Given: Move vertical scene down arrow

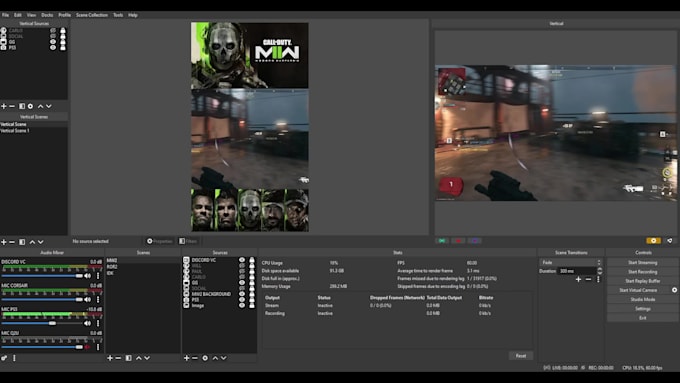Looking at the screenshot, I should click(41, 242).
